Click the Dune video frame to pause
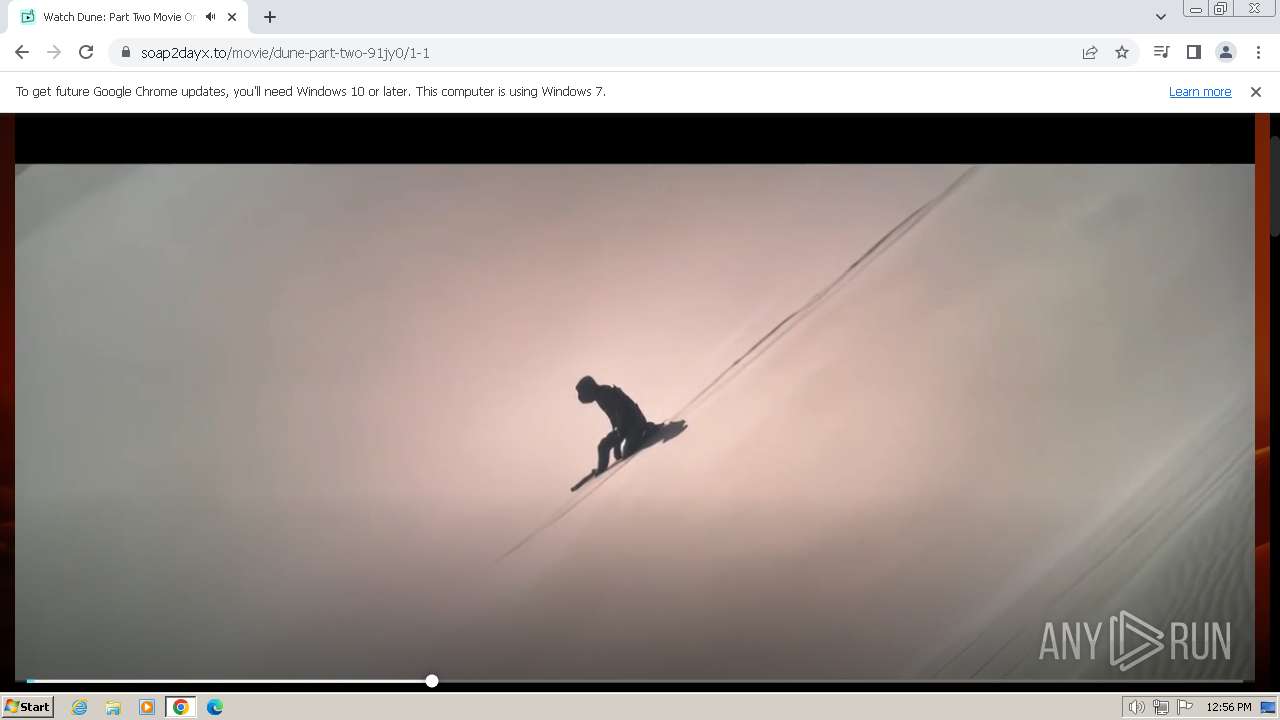Image resolution: width=1280 pixels, height=720 pixels. pyautogui.click(x=634, y=420)
